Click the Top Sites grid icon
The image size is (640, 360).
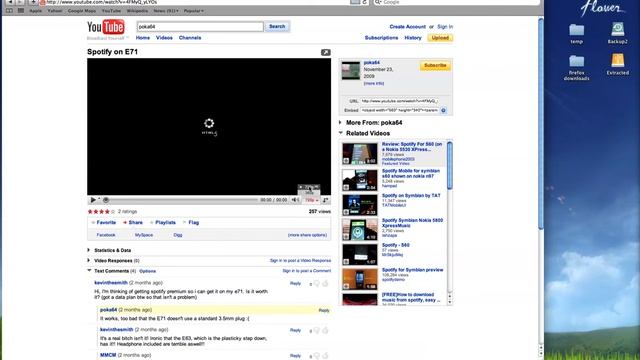[x=21, y=11]
